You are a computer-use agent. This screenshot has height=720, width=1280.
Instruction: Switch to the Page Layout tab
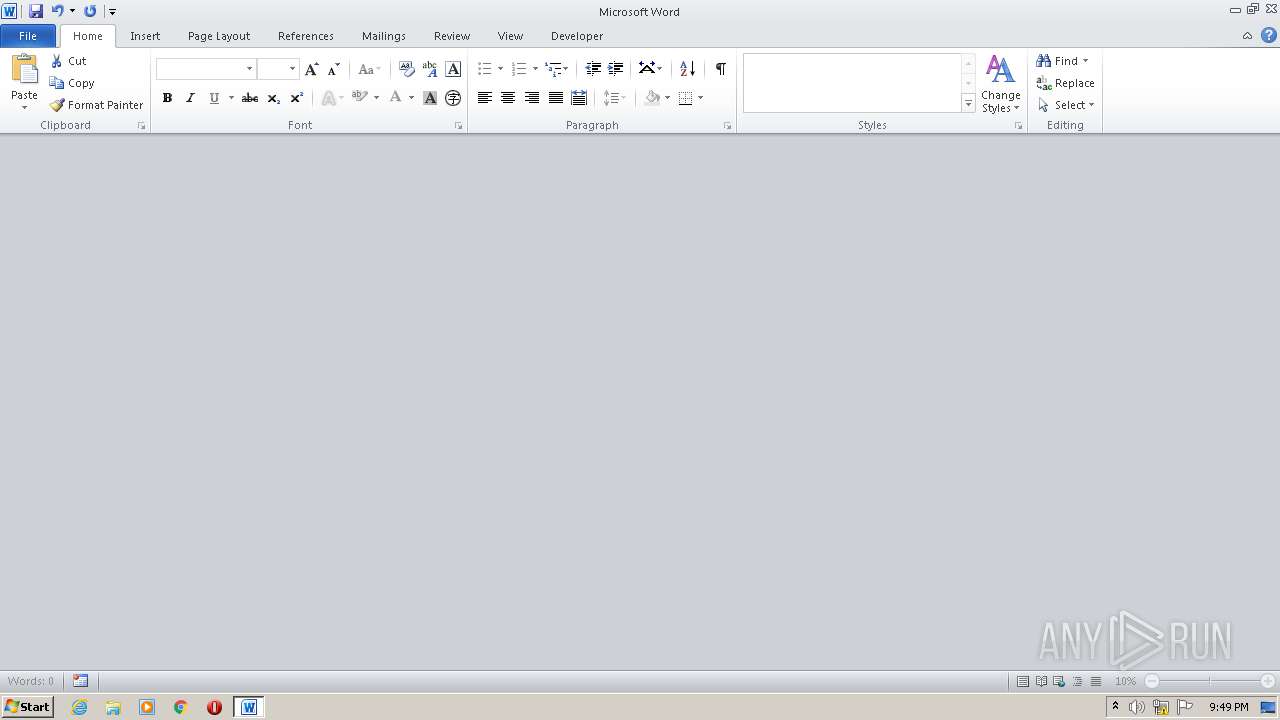[219, 36]
